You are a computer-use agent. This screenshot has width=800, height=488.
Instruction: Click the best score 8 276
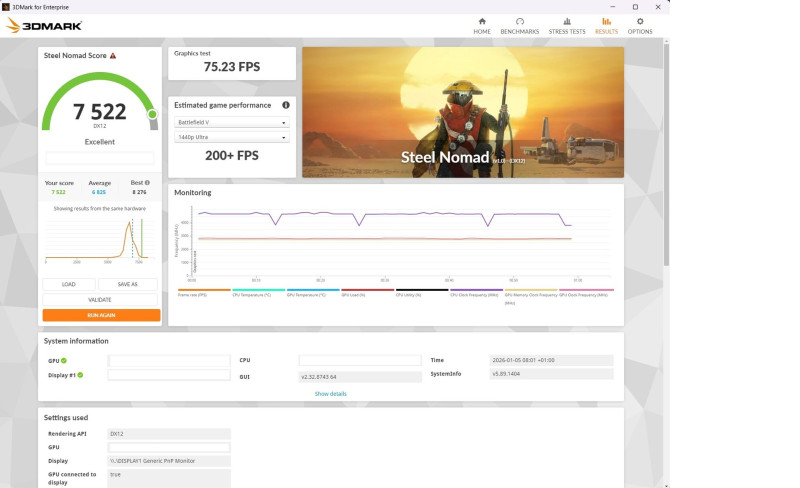139,192
